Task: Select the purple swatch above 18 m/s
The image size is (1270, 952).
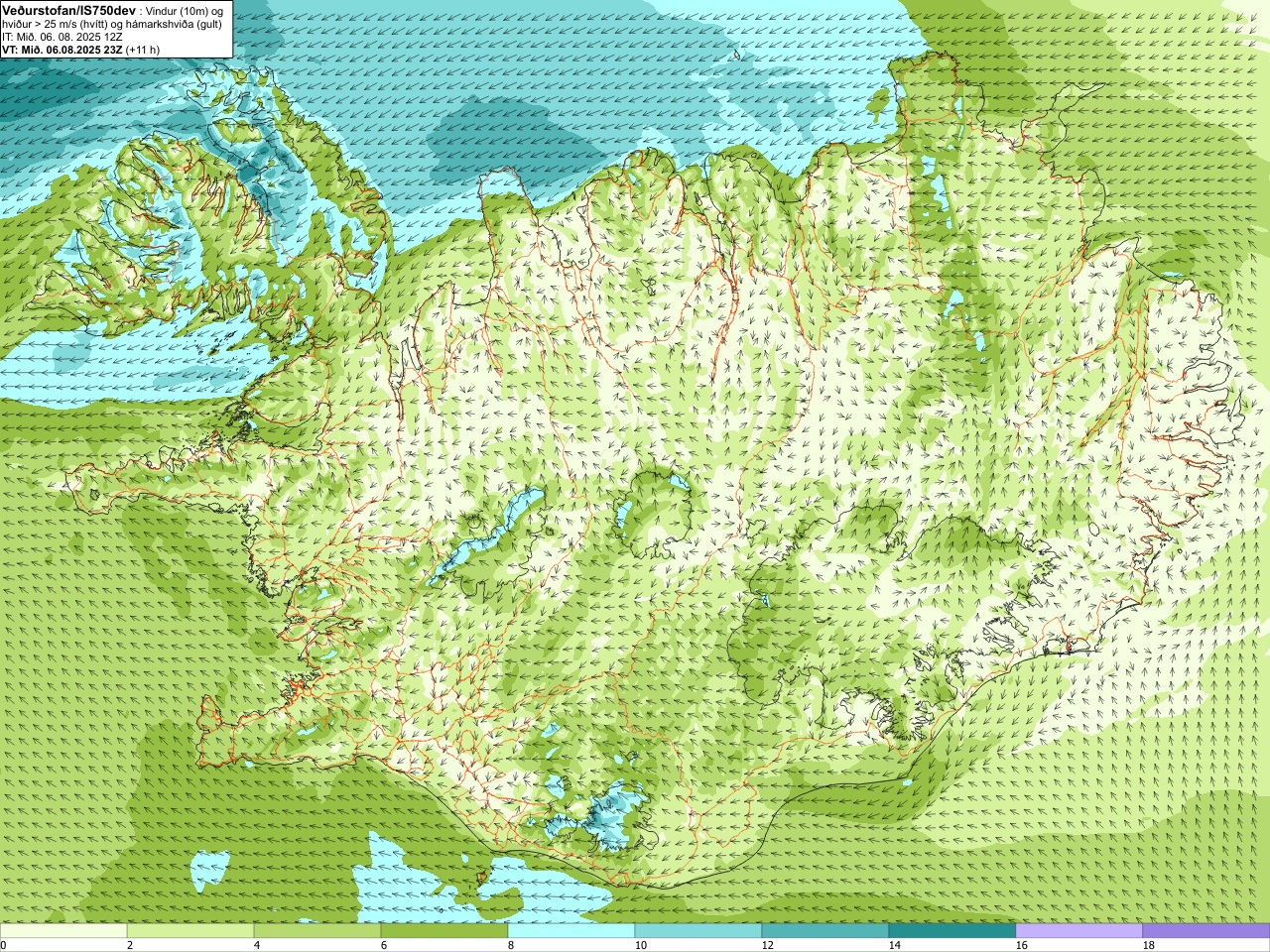Action: point(1206,931)
